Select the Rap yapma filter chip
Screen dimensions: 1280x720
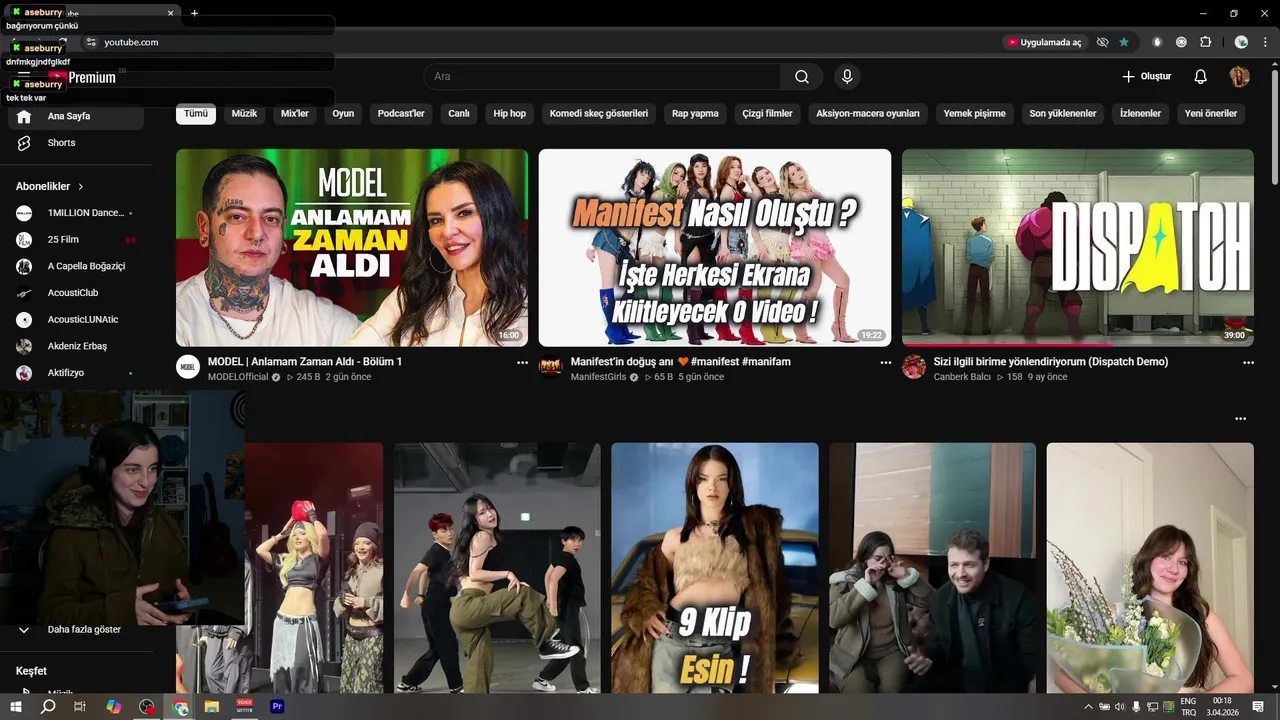[695, 114]
